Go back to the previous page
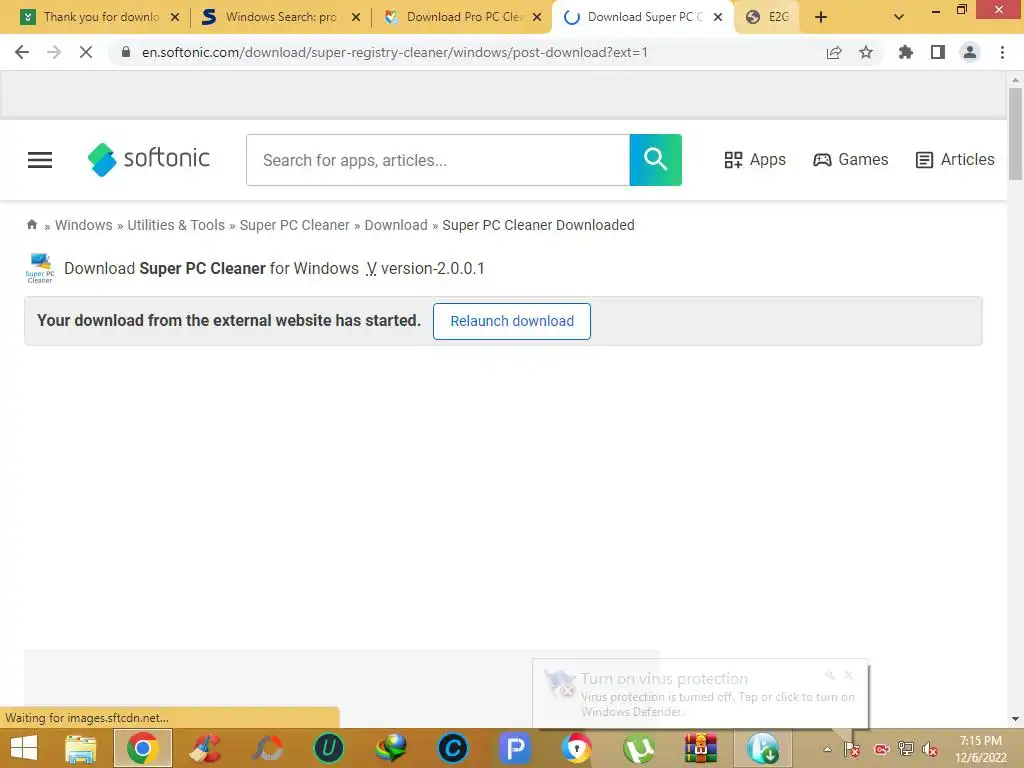1024x768 pixels. (22, 52)
